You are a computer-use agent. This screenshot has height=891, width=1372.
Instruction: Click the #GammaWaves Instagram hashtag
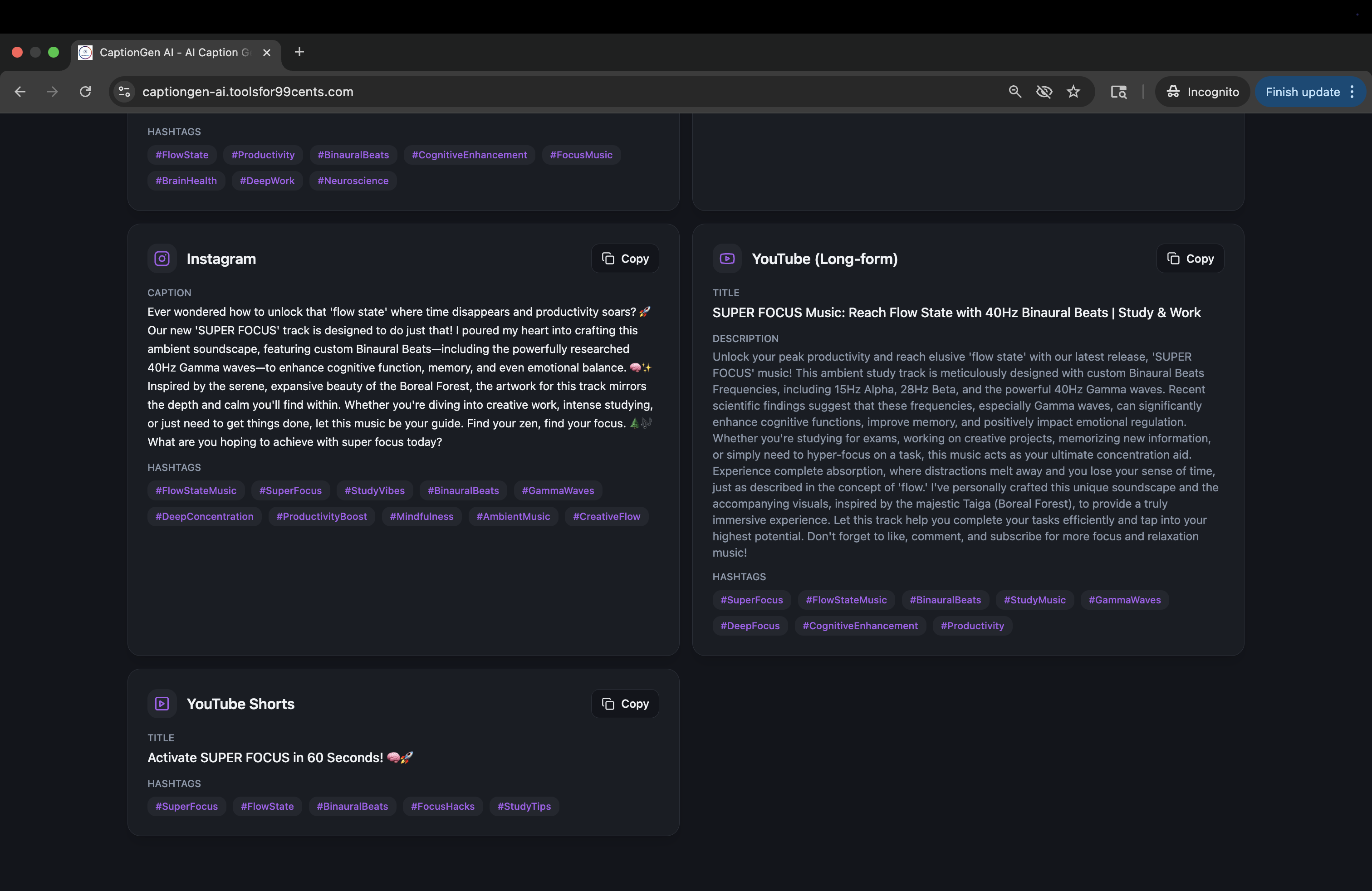[x=558, y=490]
